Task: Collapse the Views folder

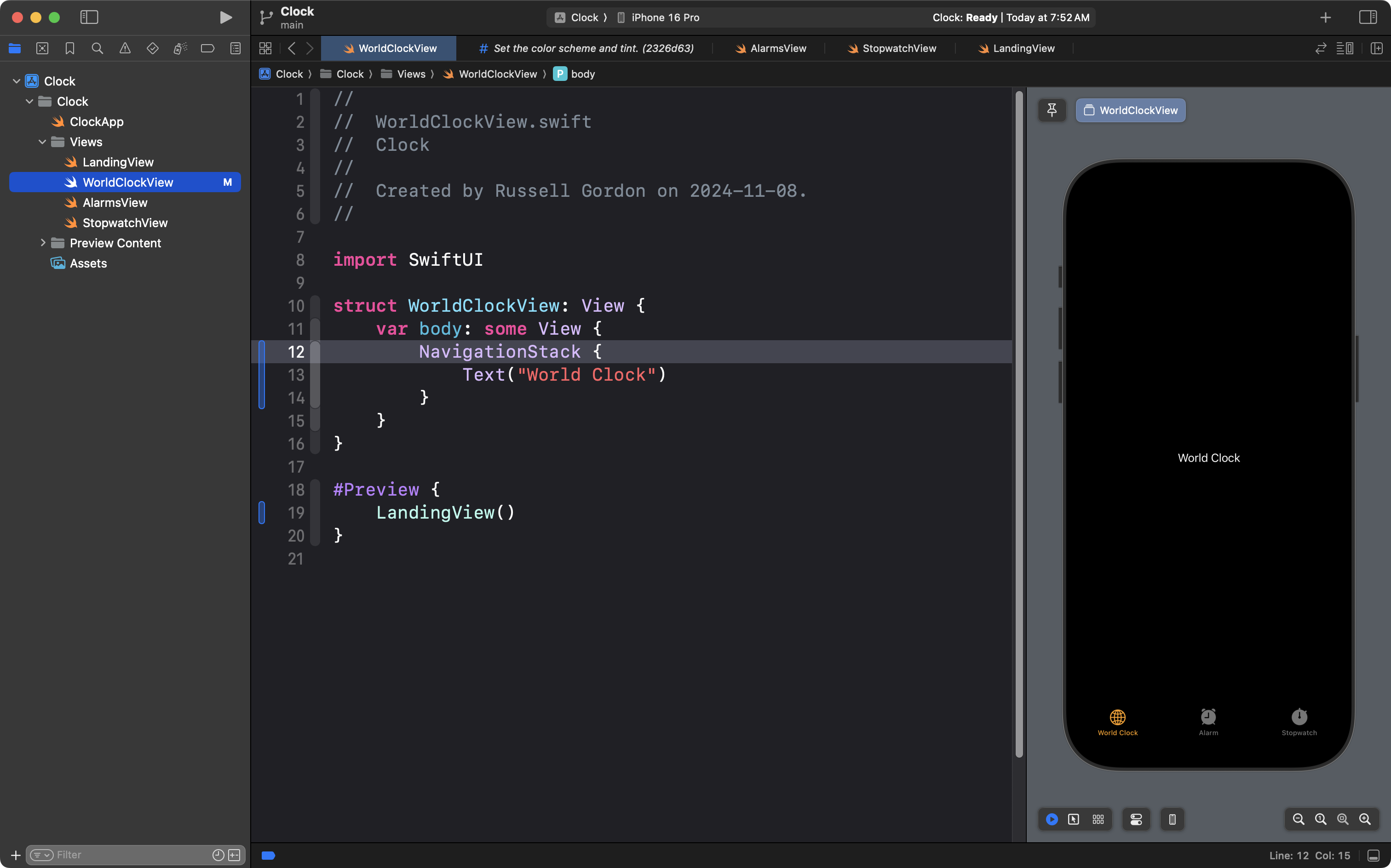Action: pos(42,142)
